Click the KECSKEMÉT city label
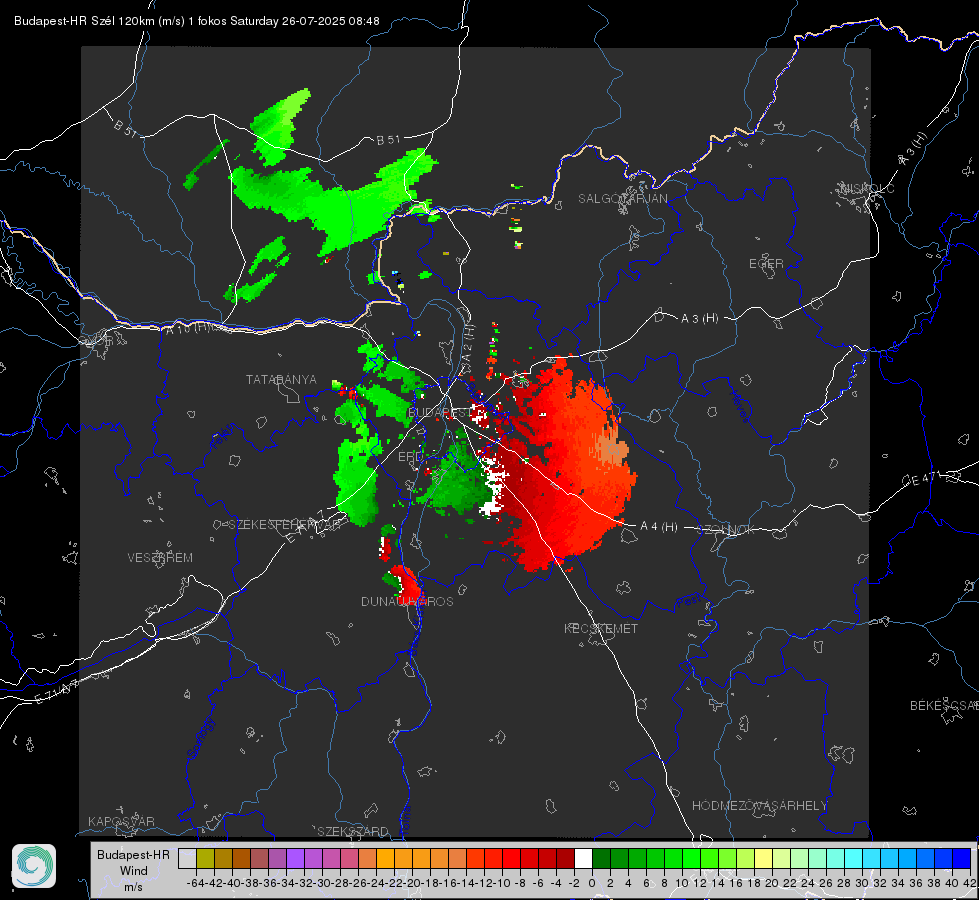This screenshot has height=900, width=979. click(x=601, y=628)
